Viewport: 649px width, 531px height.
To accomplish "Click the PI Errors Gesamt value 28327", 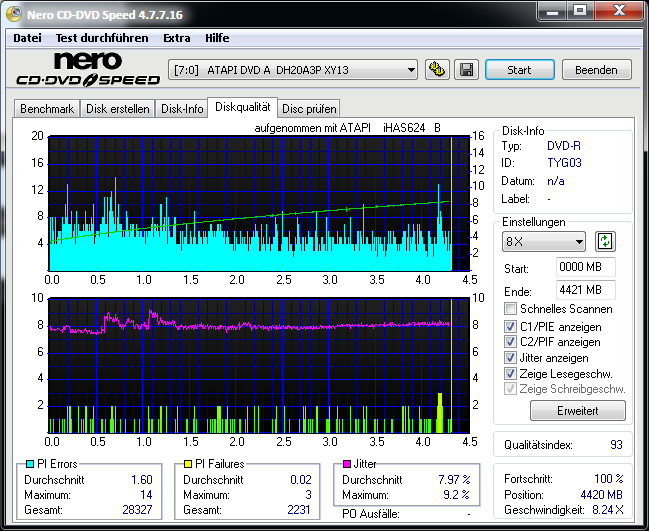I will coord(137,509).
